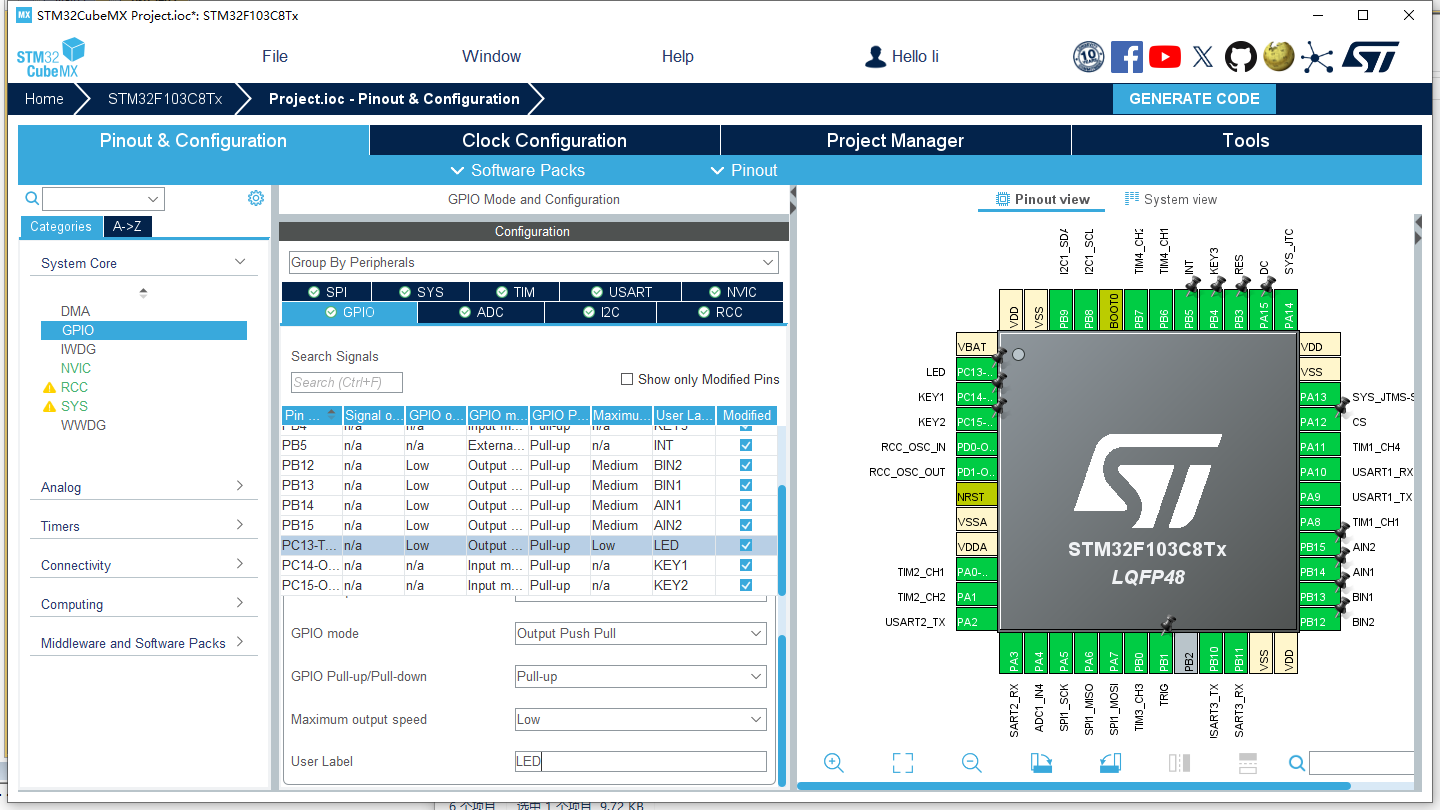1440x810 pixels.
Task: Open the YouTube icon link
Action: coord(1164,57)
